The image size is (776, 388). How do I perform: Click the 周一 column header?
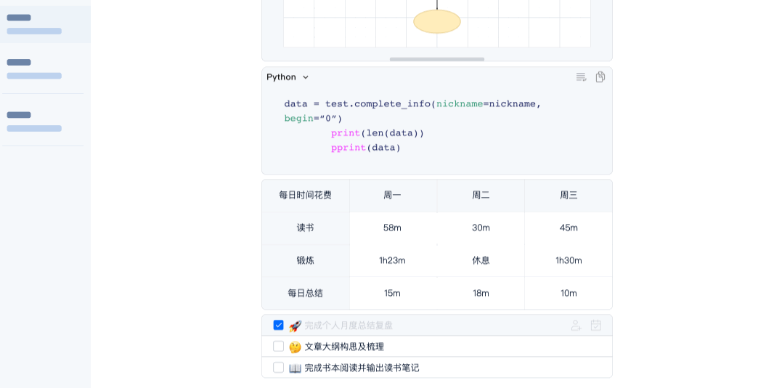(393, 195)
